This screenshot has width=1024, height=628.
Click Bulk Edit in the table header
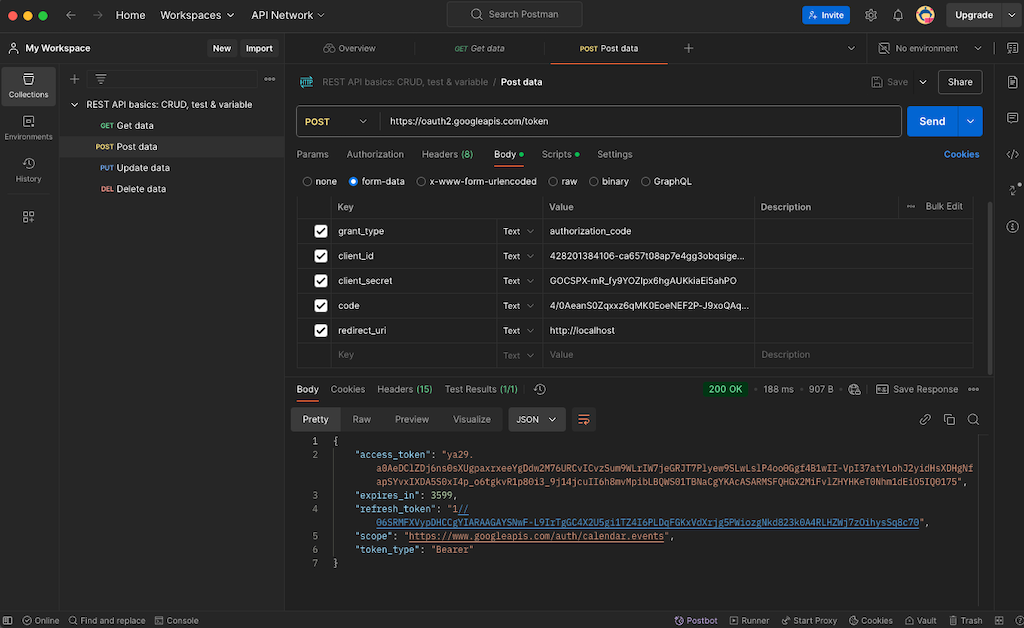click(x=944, y=206)
